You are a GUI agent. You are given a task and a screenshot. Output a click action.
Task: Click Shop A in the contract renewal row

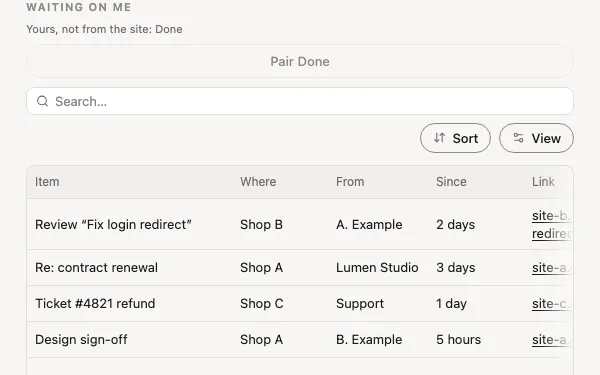click(x=261, y=268)
